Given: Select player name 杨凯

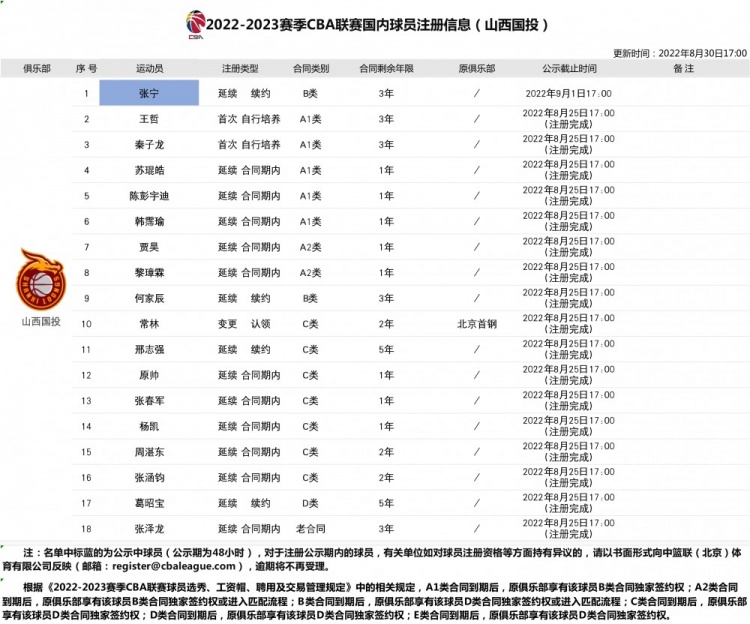Looking at the screenshot, I should pos(149,427).
